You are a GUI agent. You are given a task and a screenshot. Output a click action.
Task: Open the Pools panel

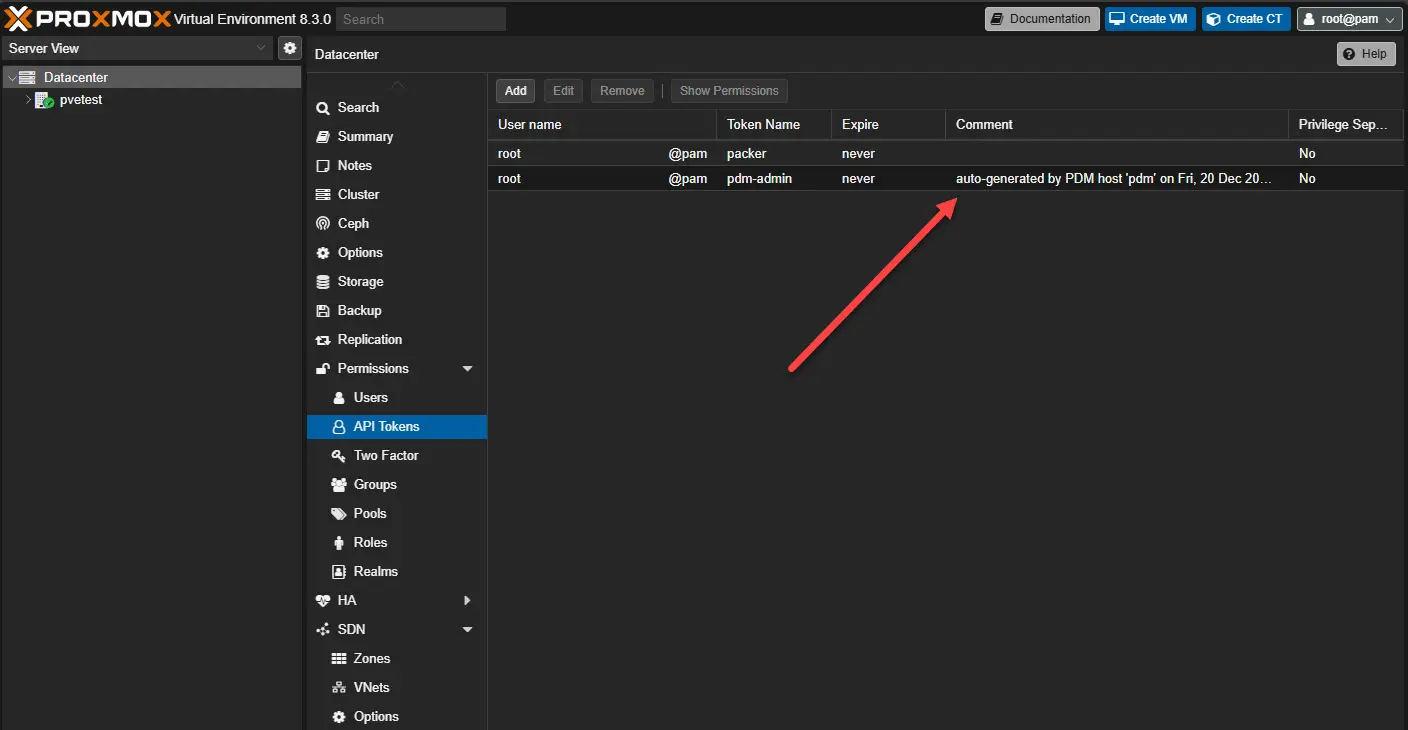click(x=367, y=513)
